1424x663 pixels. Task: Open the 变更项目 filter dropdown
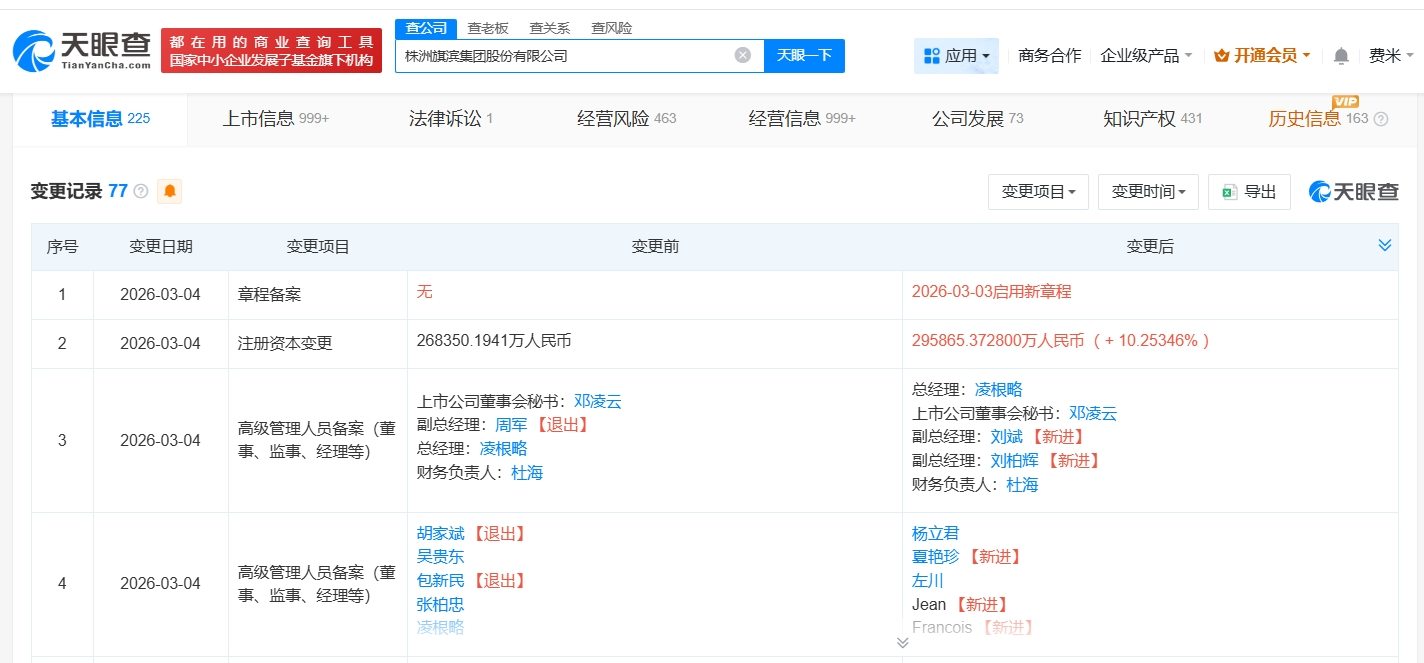click(1038, 192)
